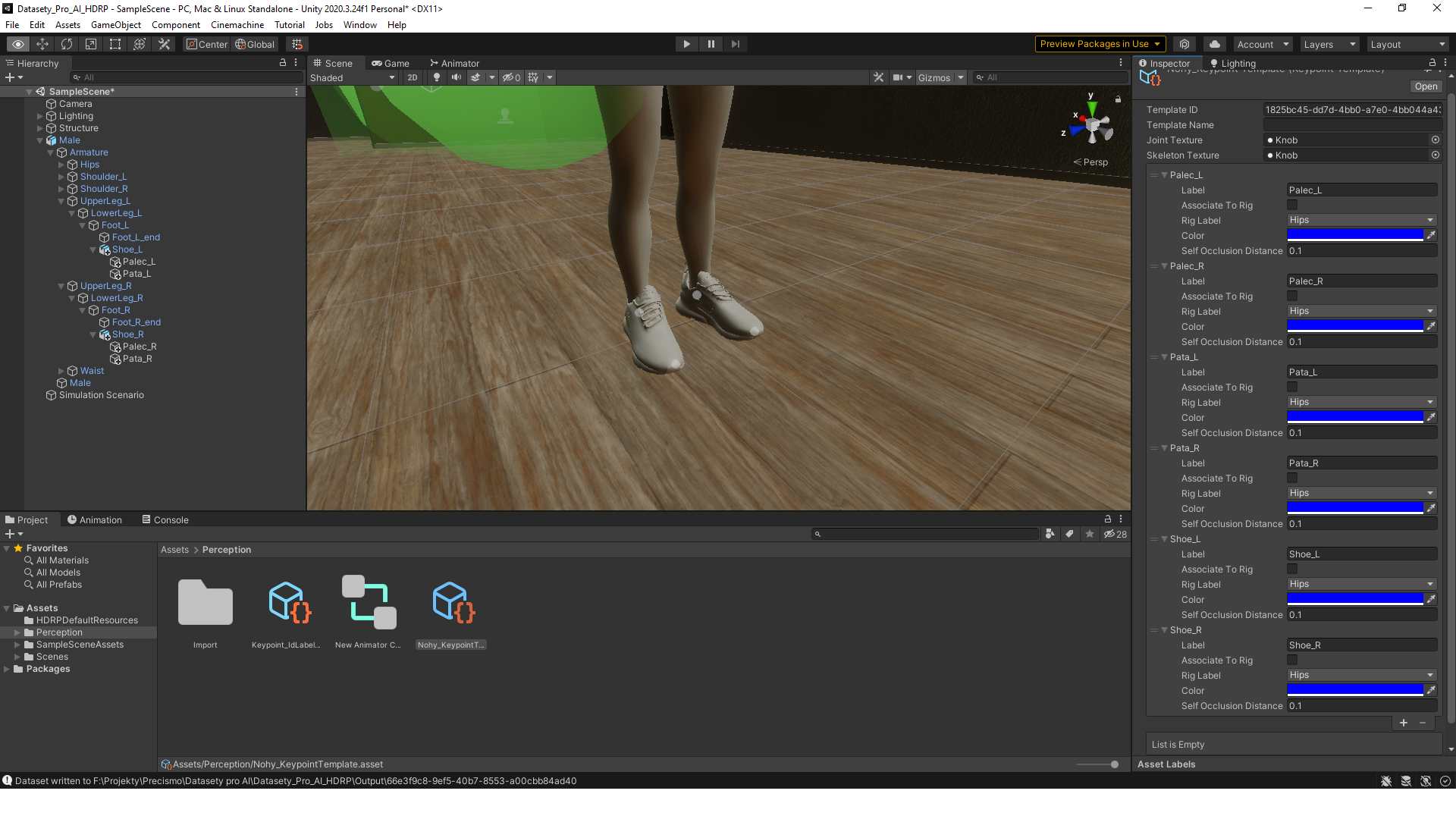Open the Shoe_L color swatch picker
The width and height of the screenshot is (1456, 819).
pyautogui.click(x=1356, y=598)
